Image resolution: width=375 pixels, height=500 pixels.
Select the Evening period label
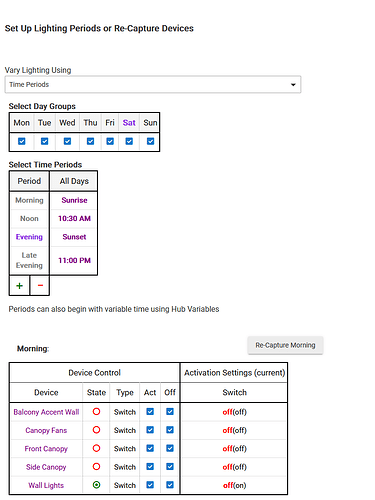pyautogui.click(x=29, y=237)
